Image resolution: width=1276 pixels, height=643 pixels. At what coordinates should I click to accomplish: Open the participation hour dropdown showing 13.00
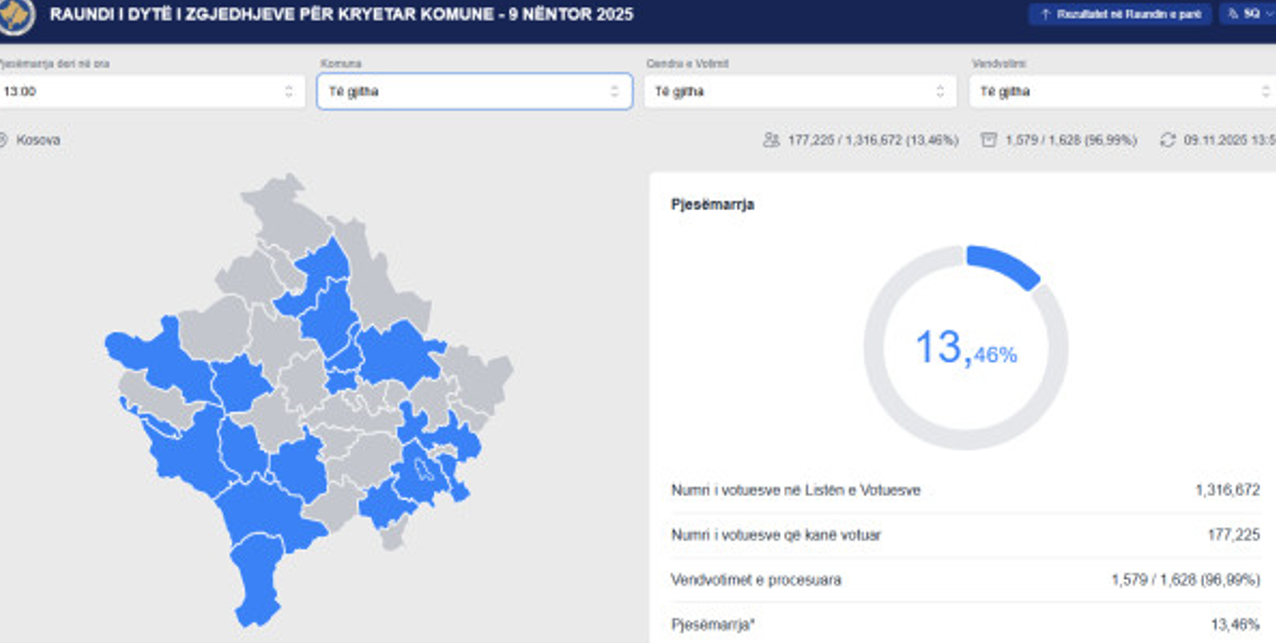point(150,92)
